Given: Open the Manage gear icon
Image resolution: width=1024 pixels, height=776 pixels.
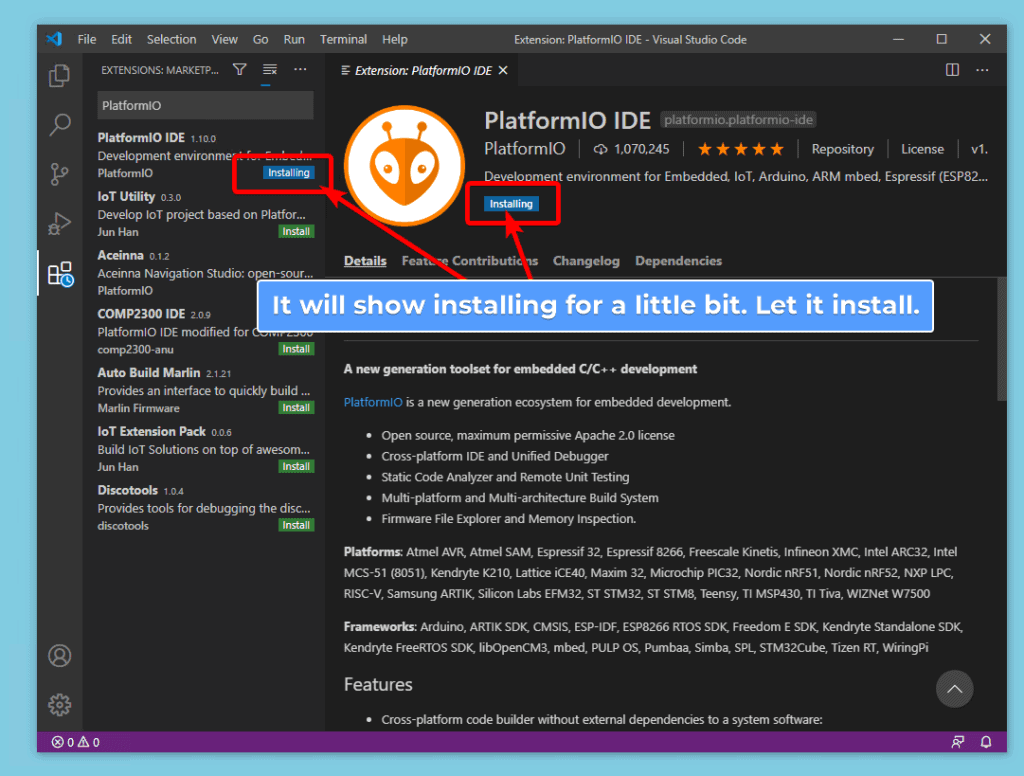Looking at the screenshot, I should click(x=59, y=705).
